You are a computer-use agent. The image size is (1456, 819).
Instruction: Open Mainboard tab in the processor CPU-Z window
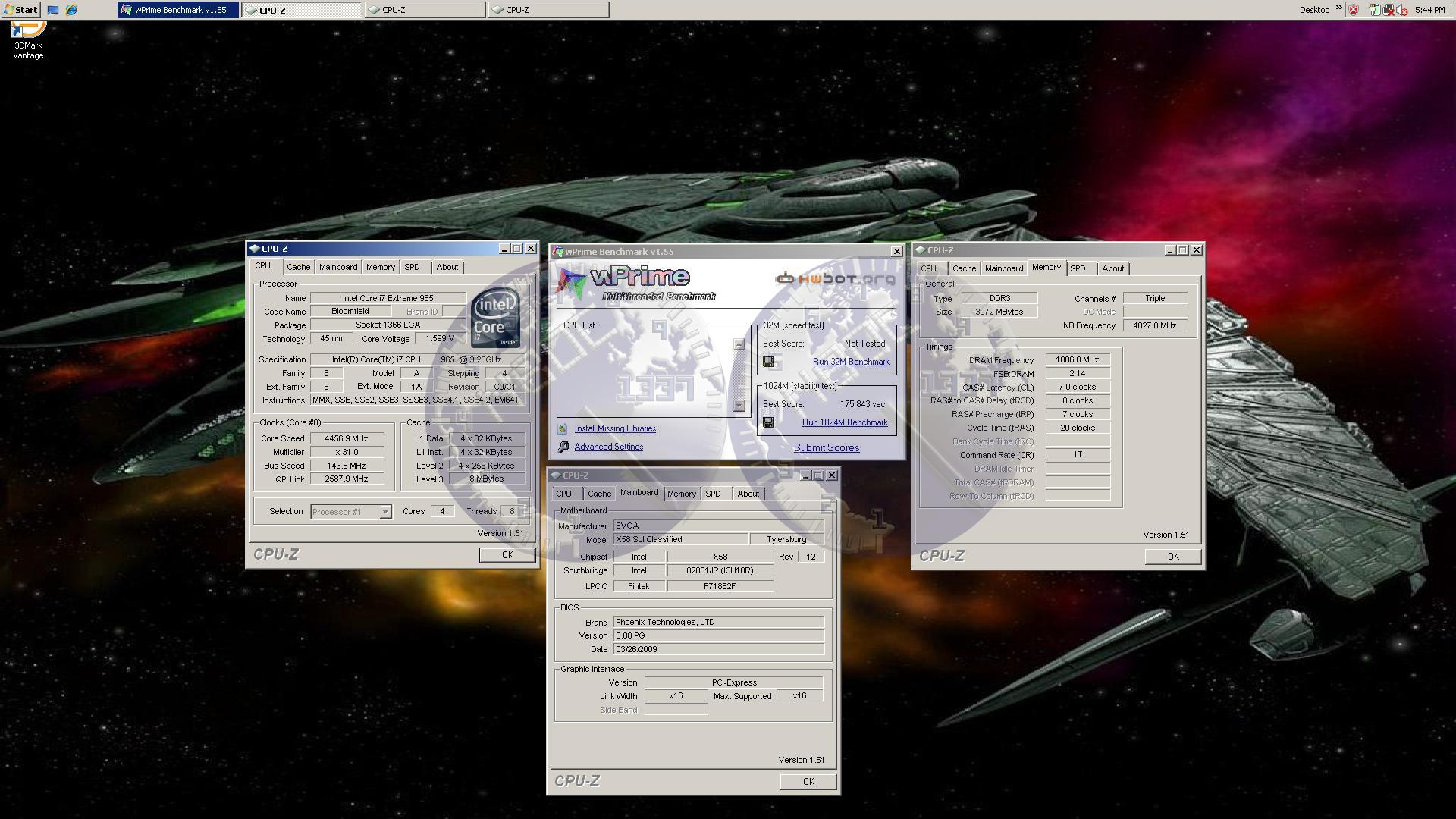point(337,267)
